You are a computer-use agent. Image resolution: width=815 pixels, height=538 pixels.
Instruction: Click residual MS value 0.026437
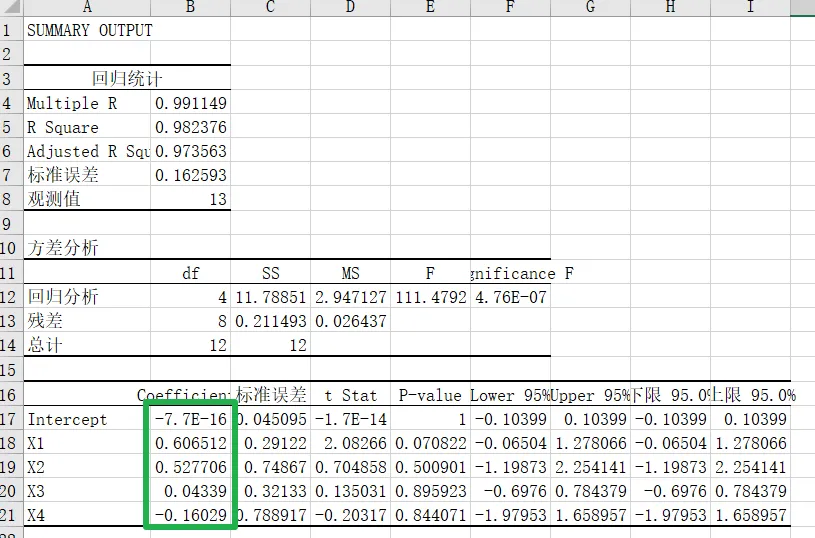[x=350, y=320]
